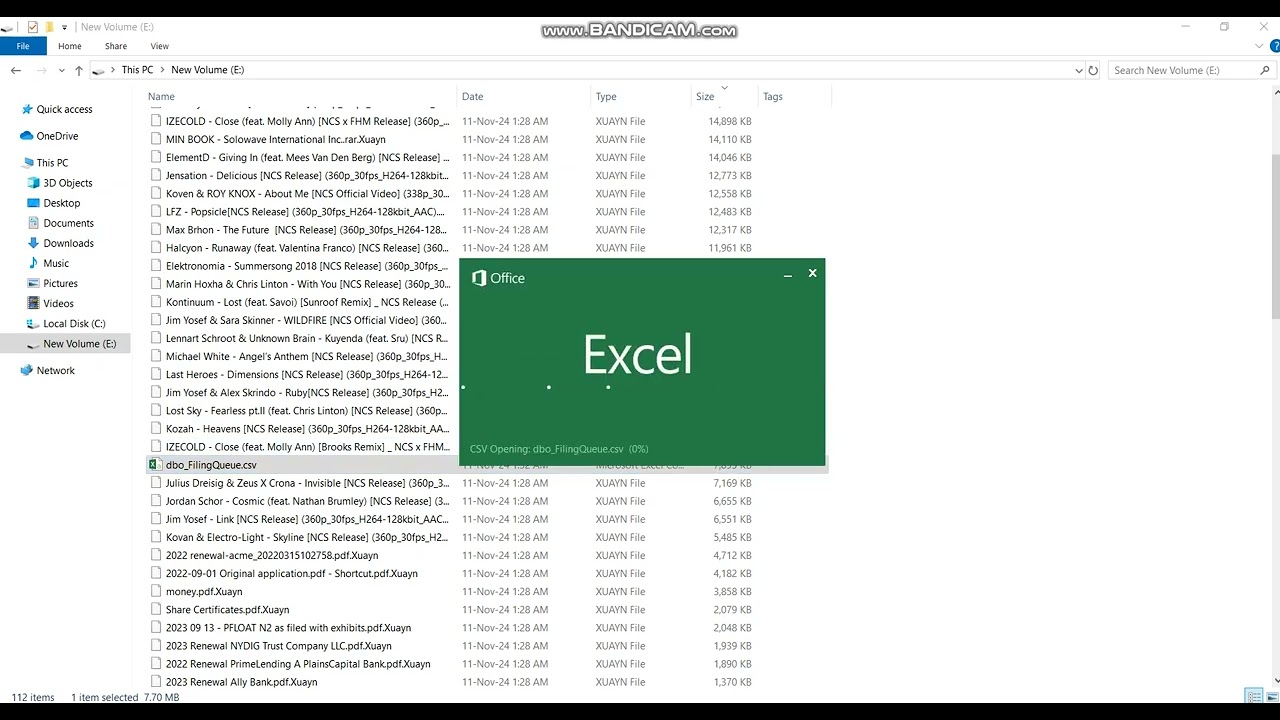Open the Videos folder icon

(33, 303)
